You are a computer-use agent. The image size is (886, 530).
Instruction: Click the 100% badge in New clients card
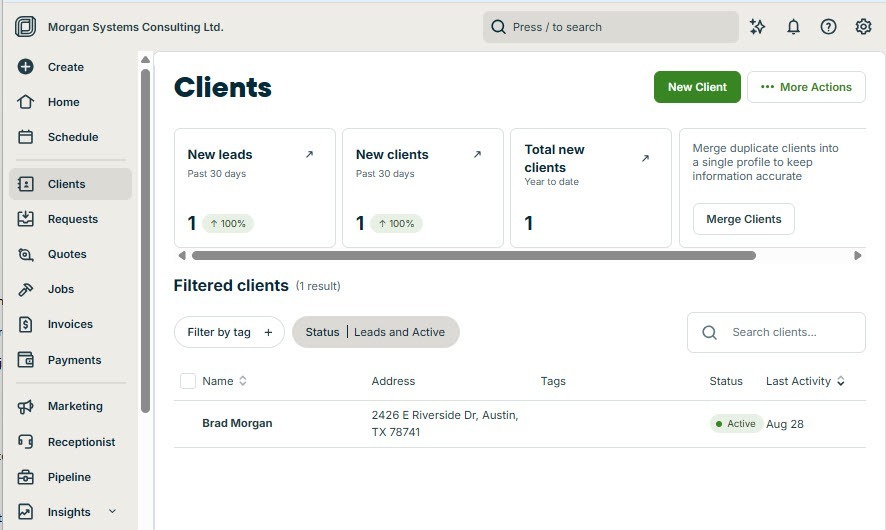(396, 224)
